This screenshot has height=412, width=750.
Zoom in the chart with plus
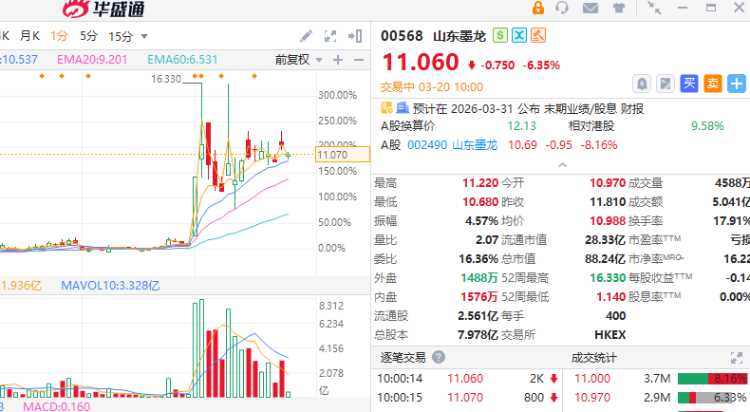[338, 60]
